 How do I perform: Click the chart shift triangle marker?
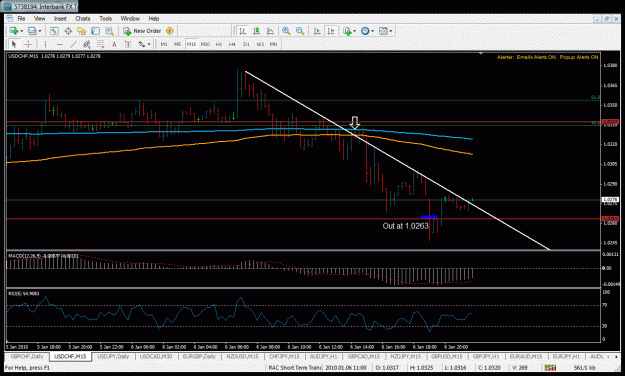[481, 53]
